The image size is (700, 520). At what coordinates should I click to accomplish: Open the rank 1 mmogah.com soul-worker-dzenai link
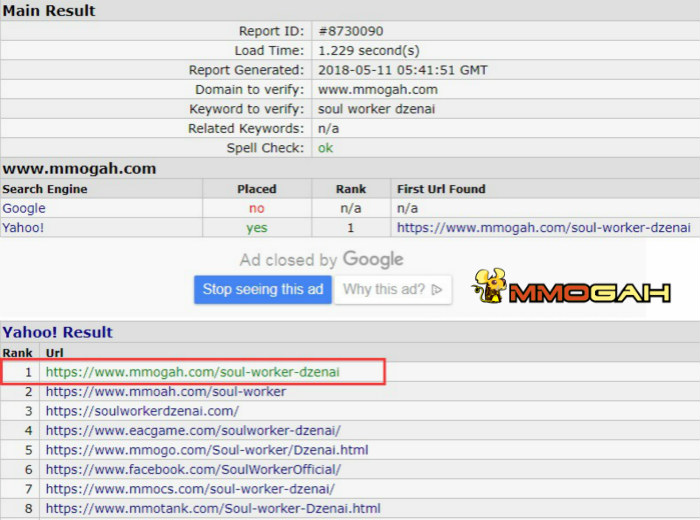tap(192, 372)
